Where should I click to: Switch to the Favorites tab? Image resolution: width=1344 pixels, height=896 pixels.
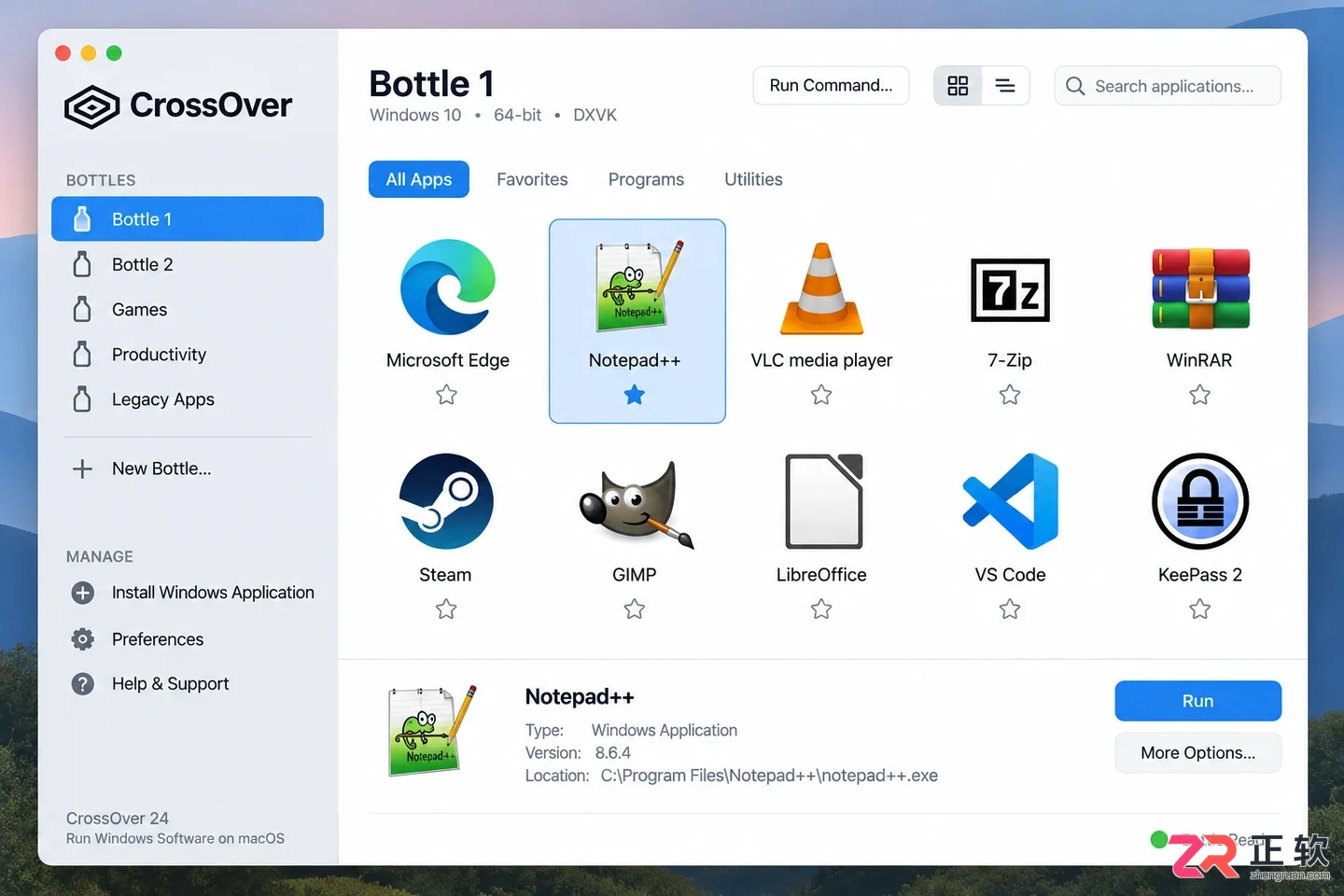click(532, 179)
